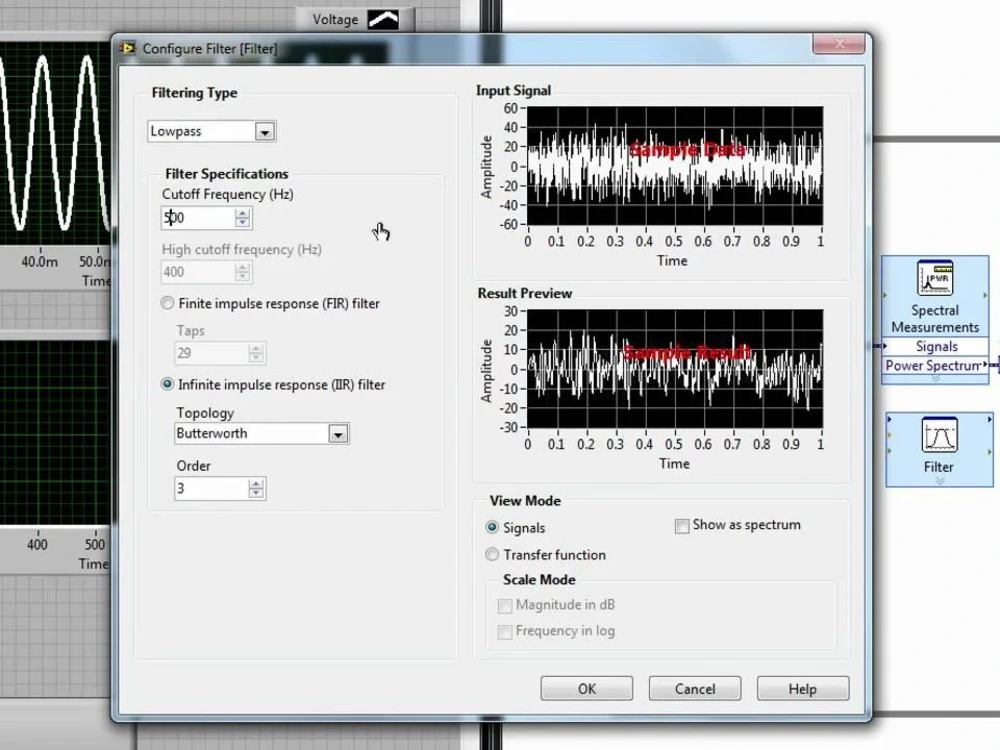The image size is (1000, 750).
Task: Click the Voltage signal waveform icon
Action: (383, 18)
